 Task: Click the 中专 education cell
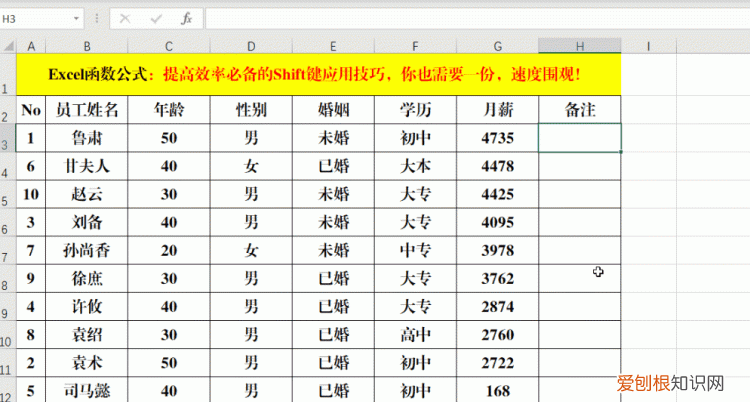point(415,250)
